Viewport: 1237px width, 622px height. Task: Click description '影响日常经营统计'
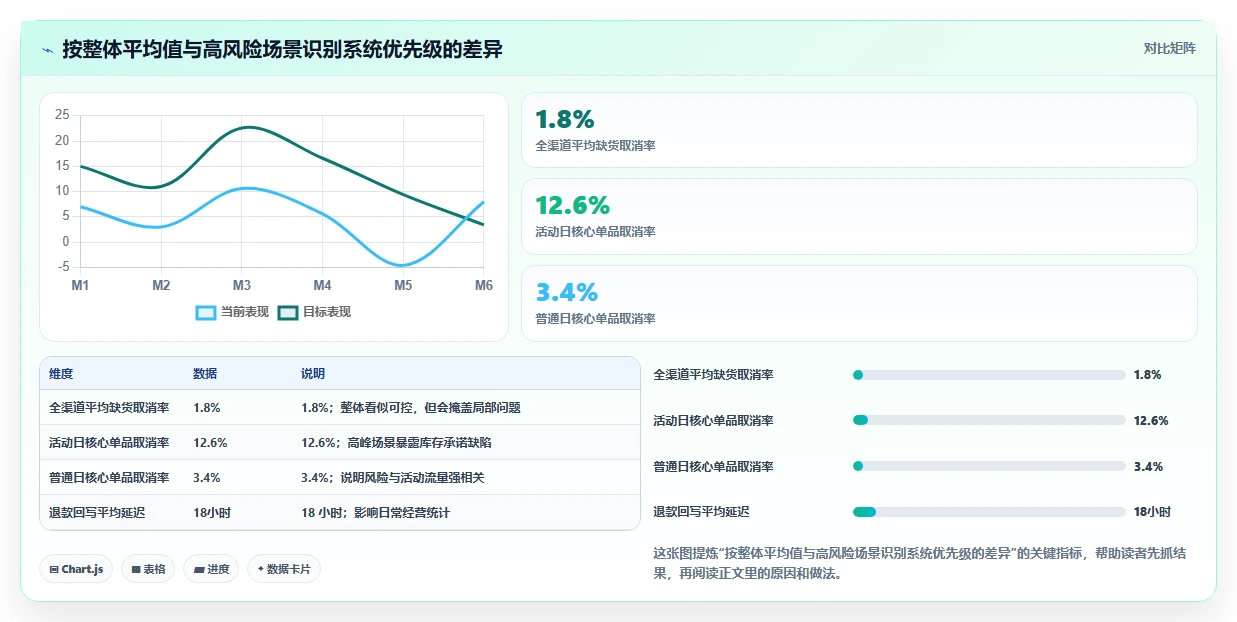coord(402,513)
